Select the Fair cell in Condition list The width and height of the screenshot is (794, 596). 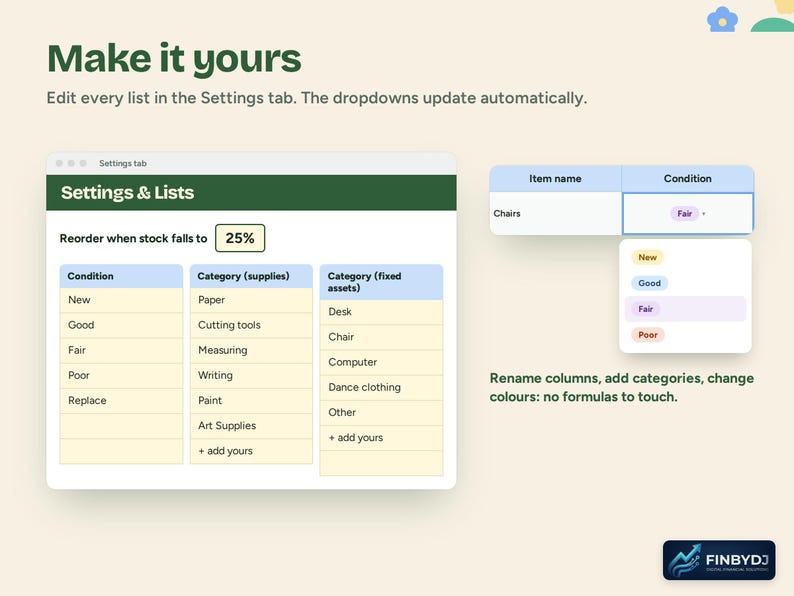pos(121,350)
